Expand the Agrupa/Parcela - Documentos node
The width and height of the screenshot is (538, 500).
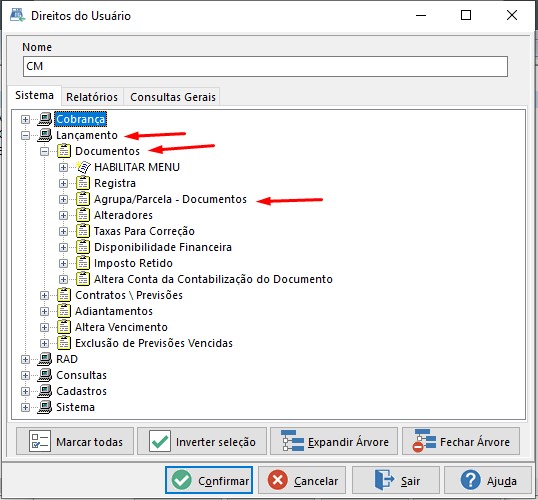tap(63, 199)
